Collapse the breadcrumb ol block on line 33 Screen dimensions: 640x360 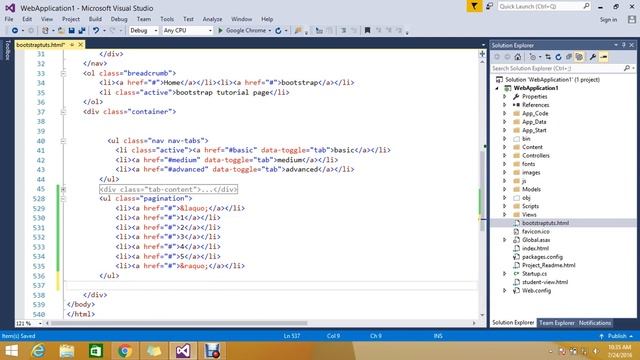click(63, 73)
